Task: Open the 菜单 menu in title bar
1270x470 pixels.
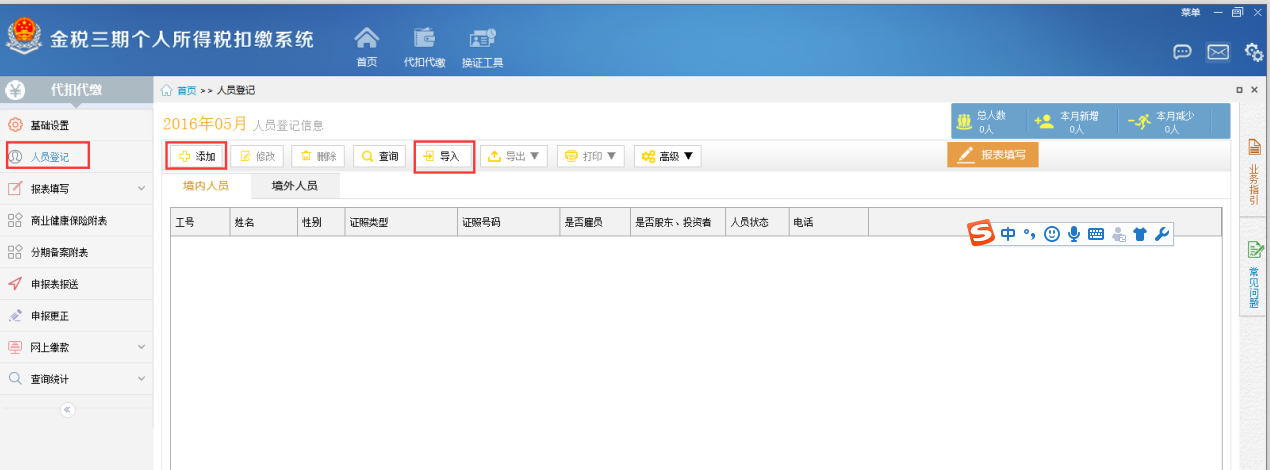Action: pyautogui.click(x=1190, y=12)
